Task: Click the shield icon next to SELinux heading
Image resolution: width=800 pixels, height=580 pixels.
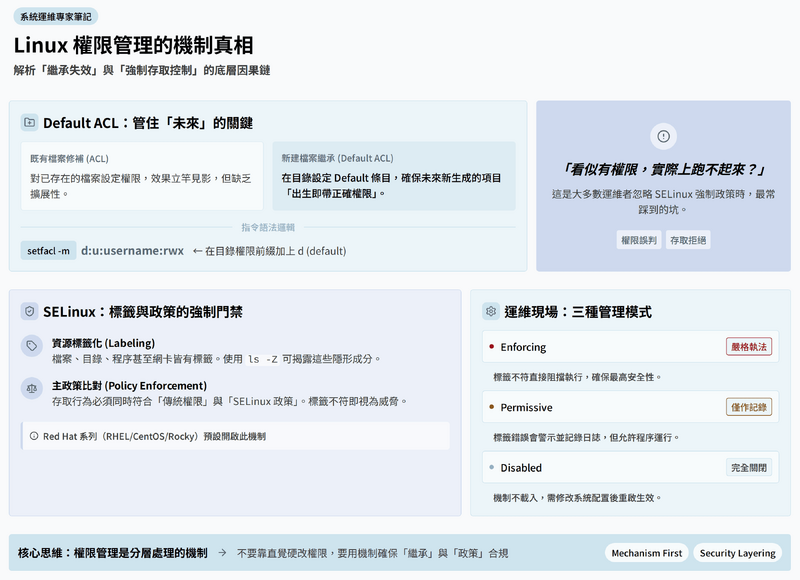Action: 29,312
